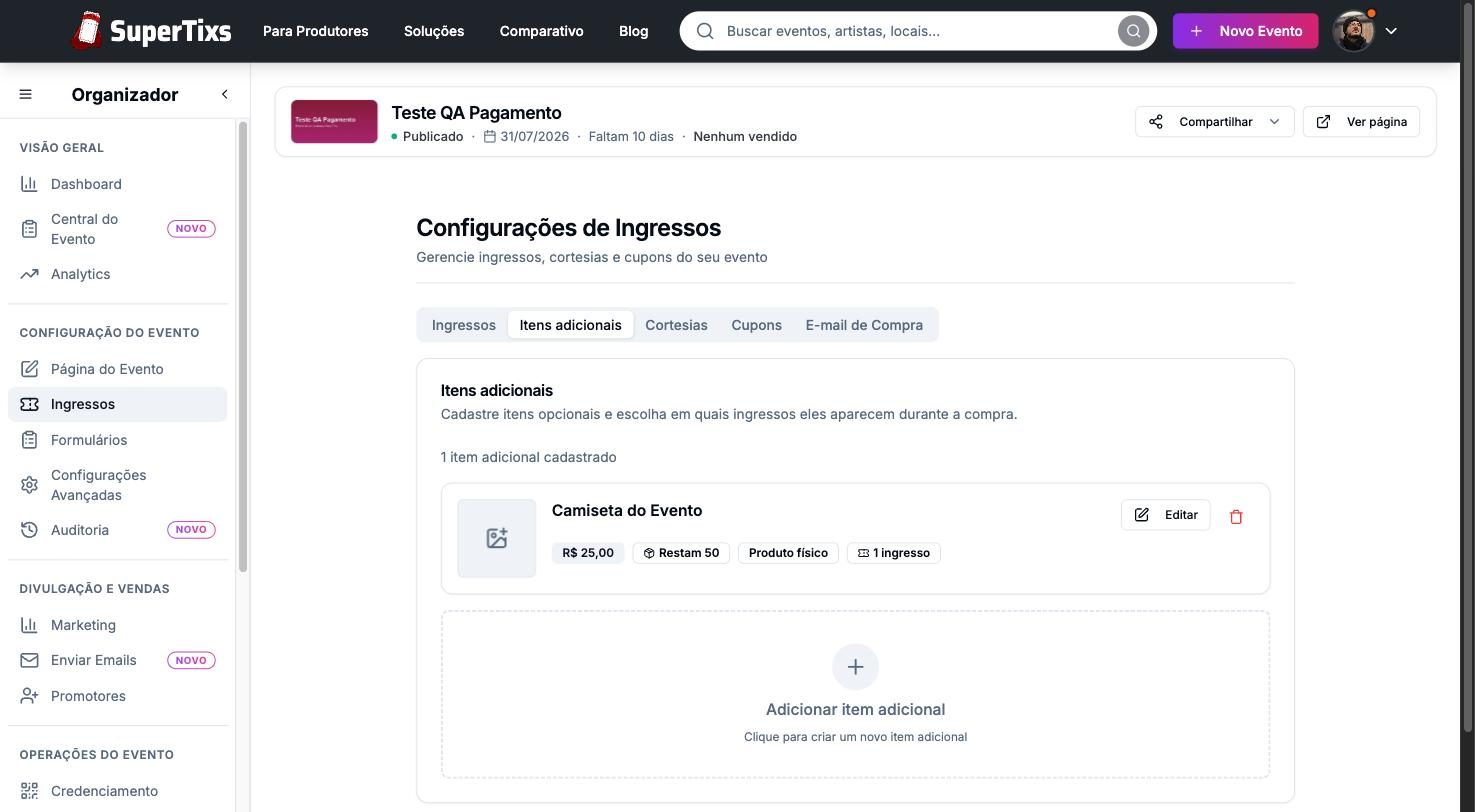1475x812 pixels.
Task: Switch to the E-mail de Compra tab
Action: tap(864, 325)
